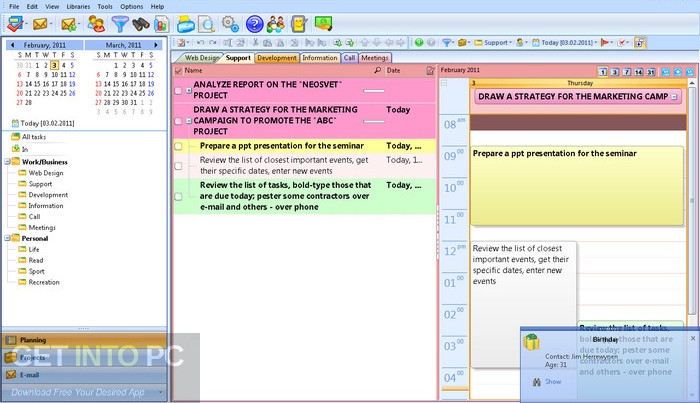Click the green back arrow circle icon
The image size is (700, 403).
tap(419, 43)
